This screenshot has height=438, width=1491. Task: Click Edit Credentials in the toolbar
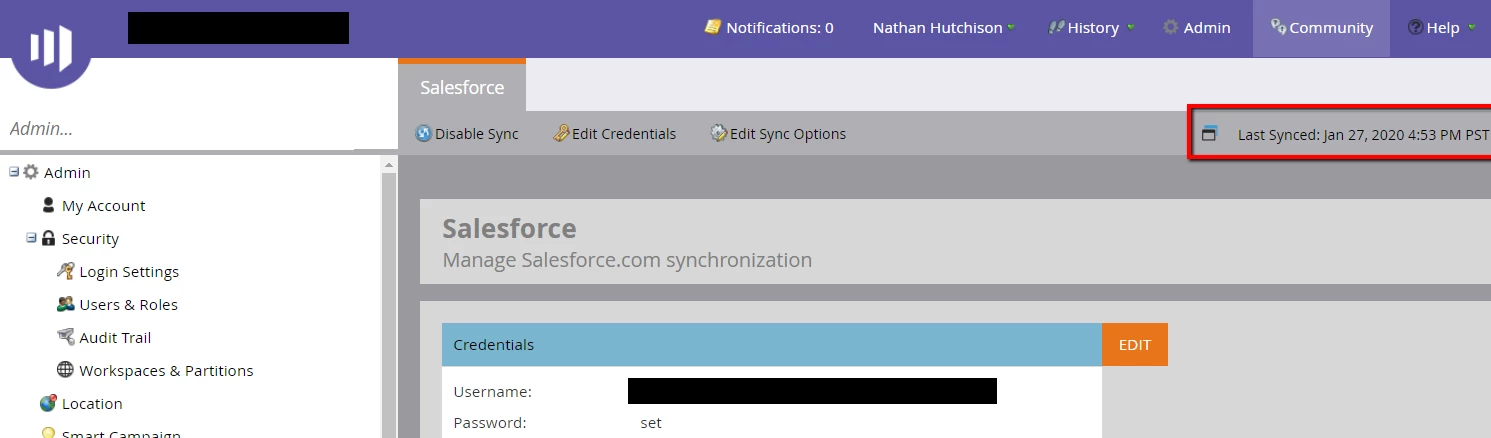[615, 134]
